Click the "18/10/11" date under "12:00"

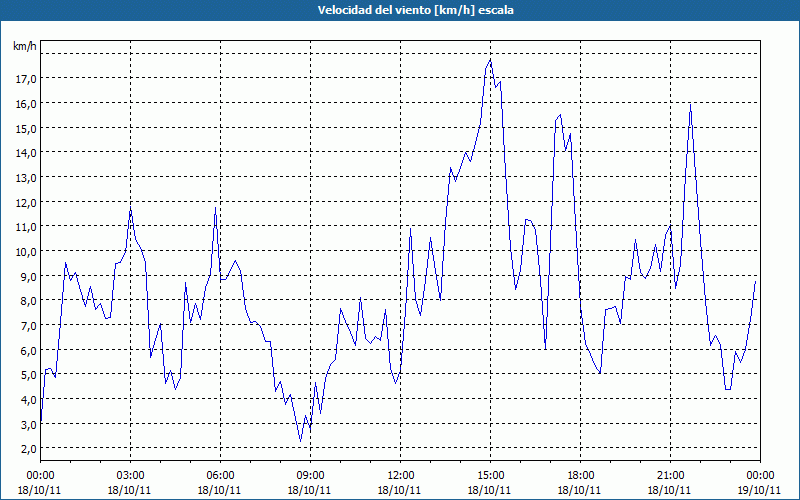coord(399,490)
